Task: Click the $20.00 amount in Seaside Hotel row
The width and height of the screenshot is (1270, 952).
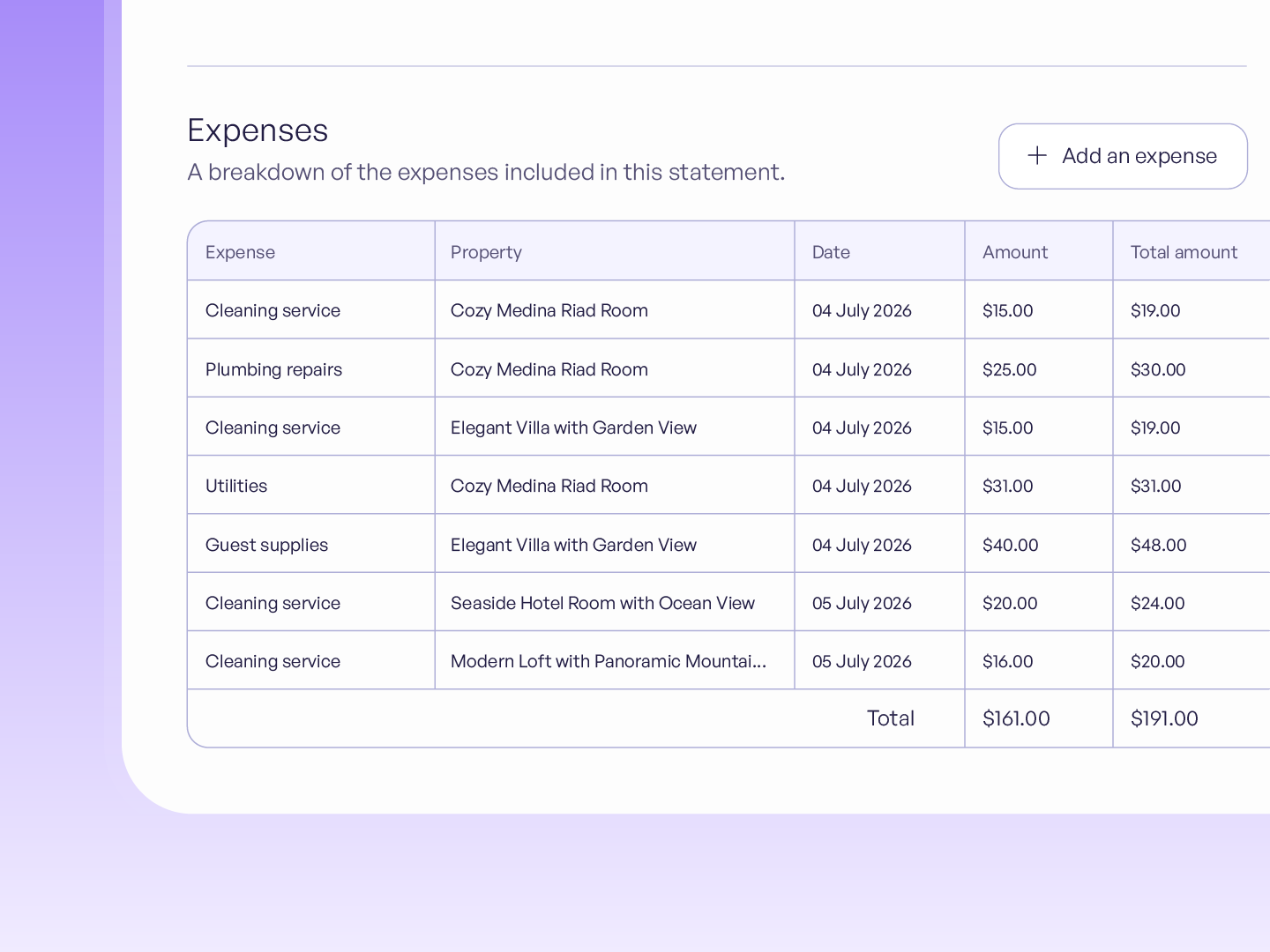Action: [x=1010, y=603]
